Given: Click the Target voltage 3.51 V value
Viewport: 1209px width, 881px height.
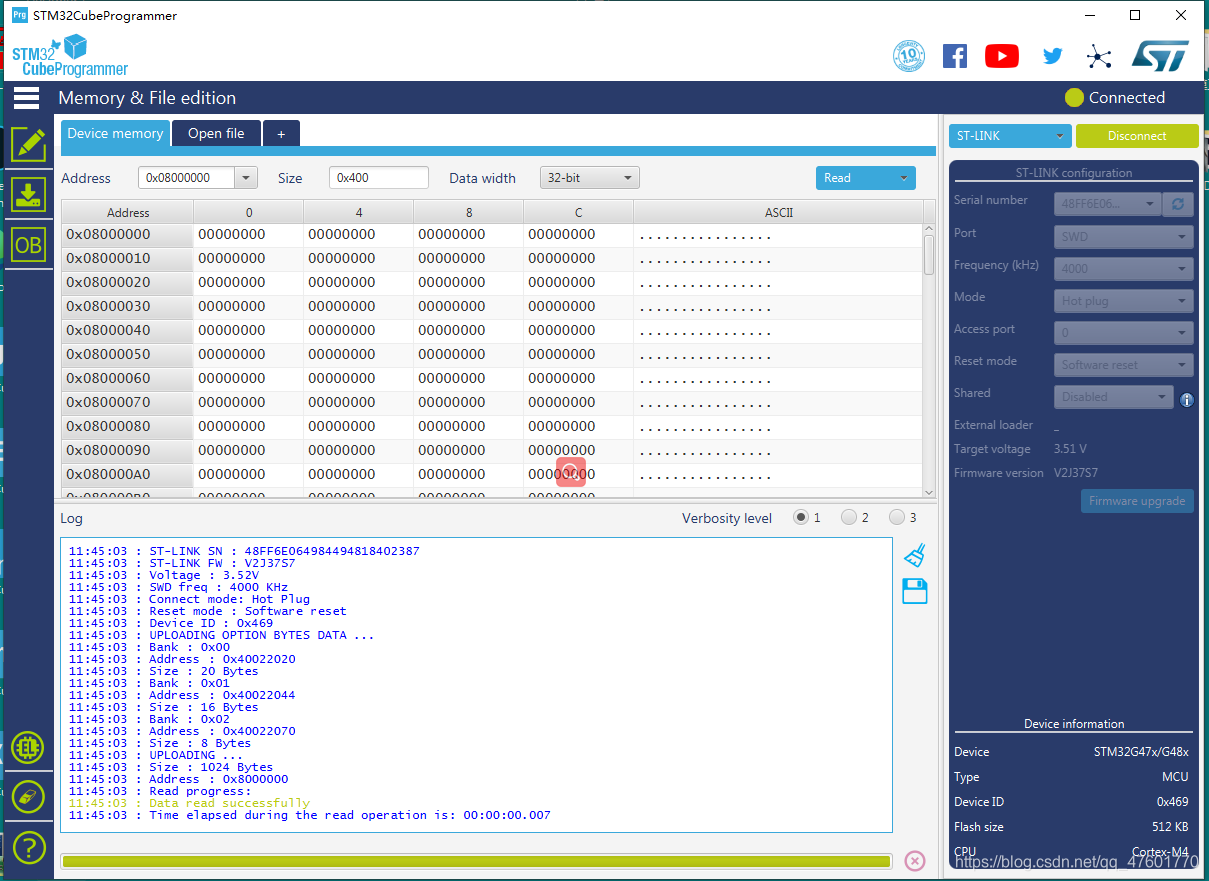Looking at the screenshot, I should (1070, 449).
